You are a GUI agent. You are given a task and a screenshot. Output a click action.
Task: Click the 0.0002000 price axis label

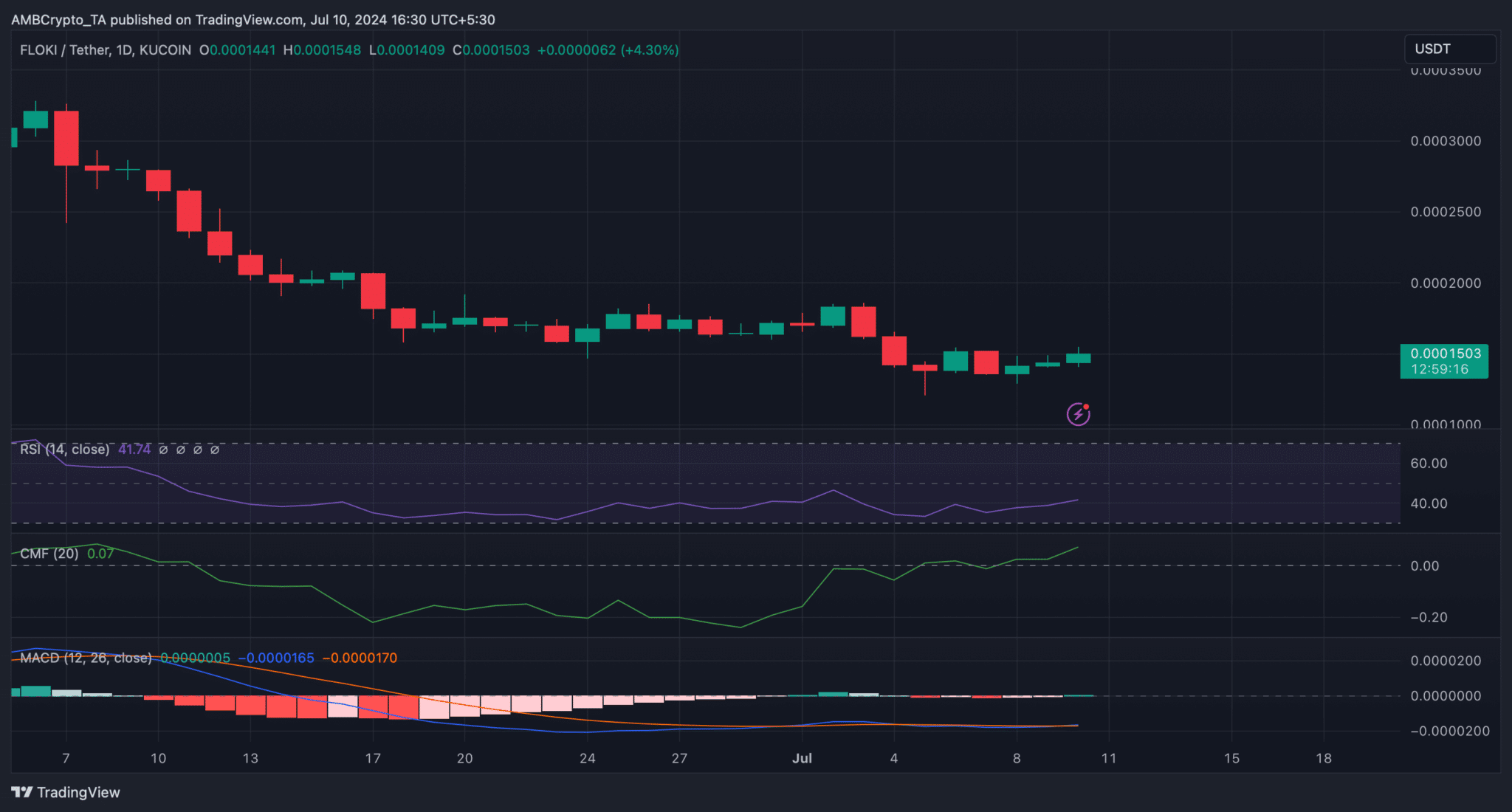[x=1446, y=283]
